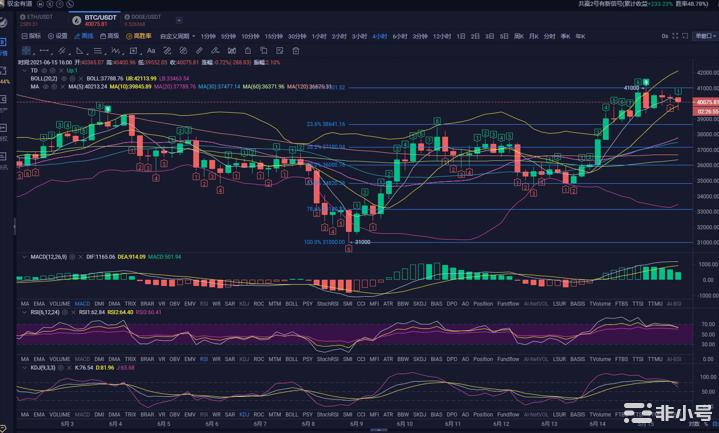Viewport: 719px width, 433px height.
Task: Open settings gear for TD indicator
Action: click(x=53, y=71)
